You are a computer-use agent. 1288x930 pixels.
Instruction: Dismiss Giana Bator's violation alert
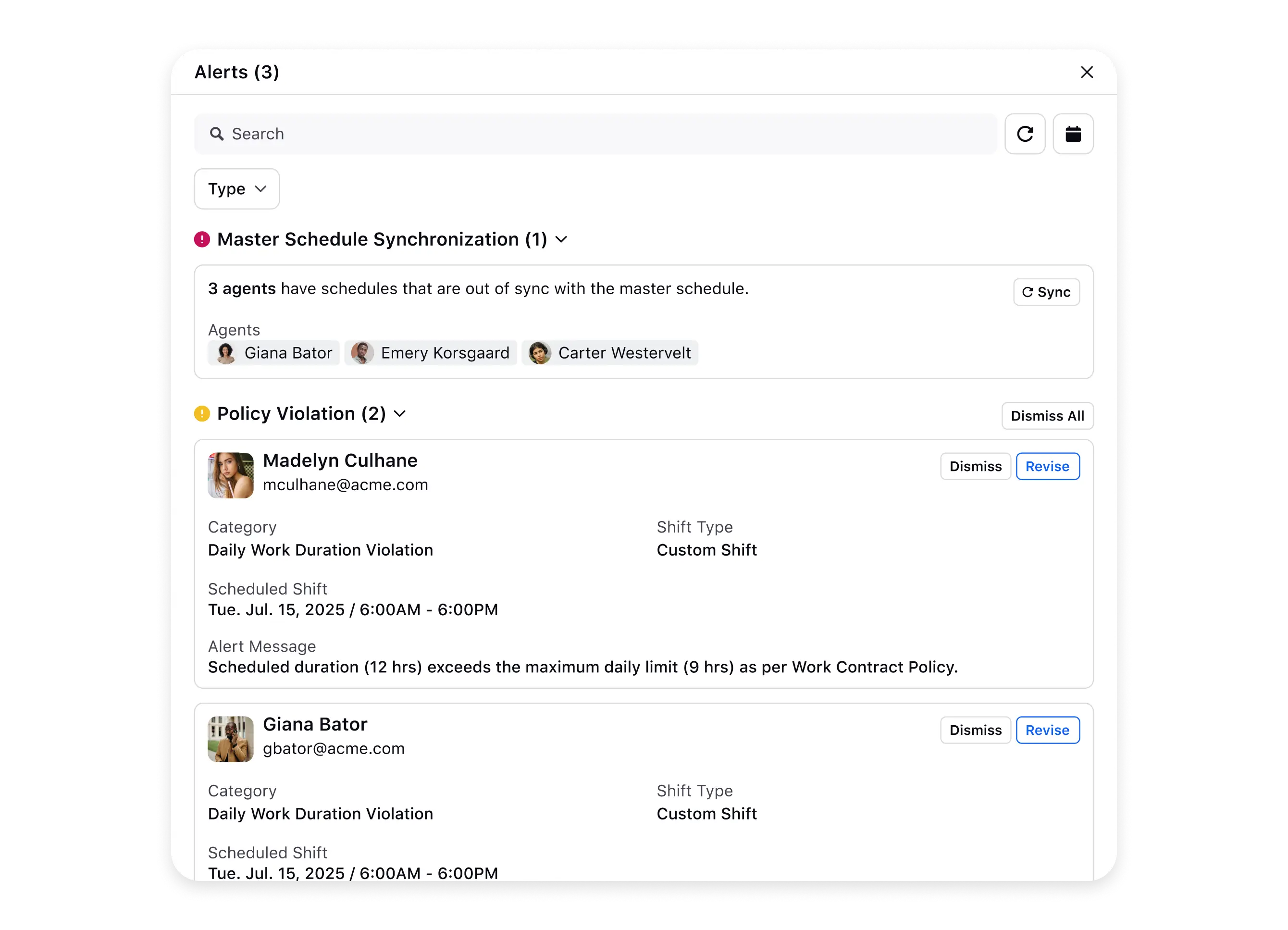pyautogui.click(x=975, y=730)
